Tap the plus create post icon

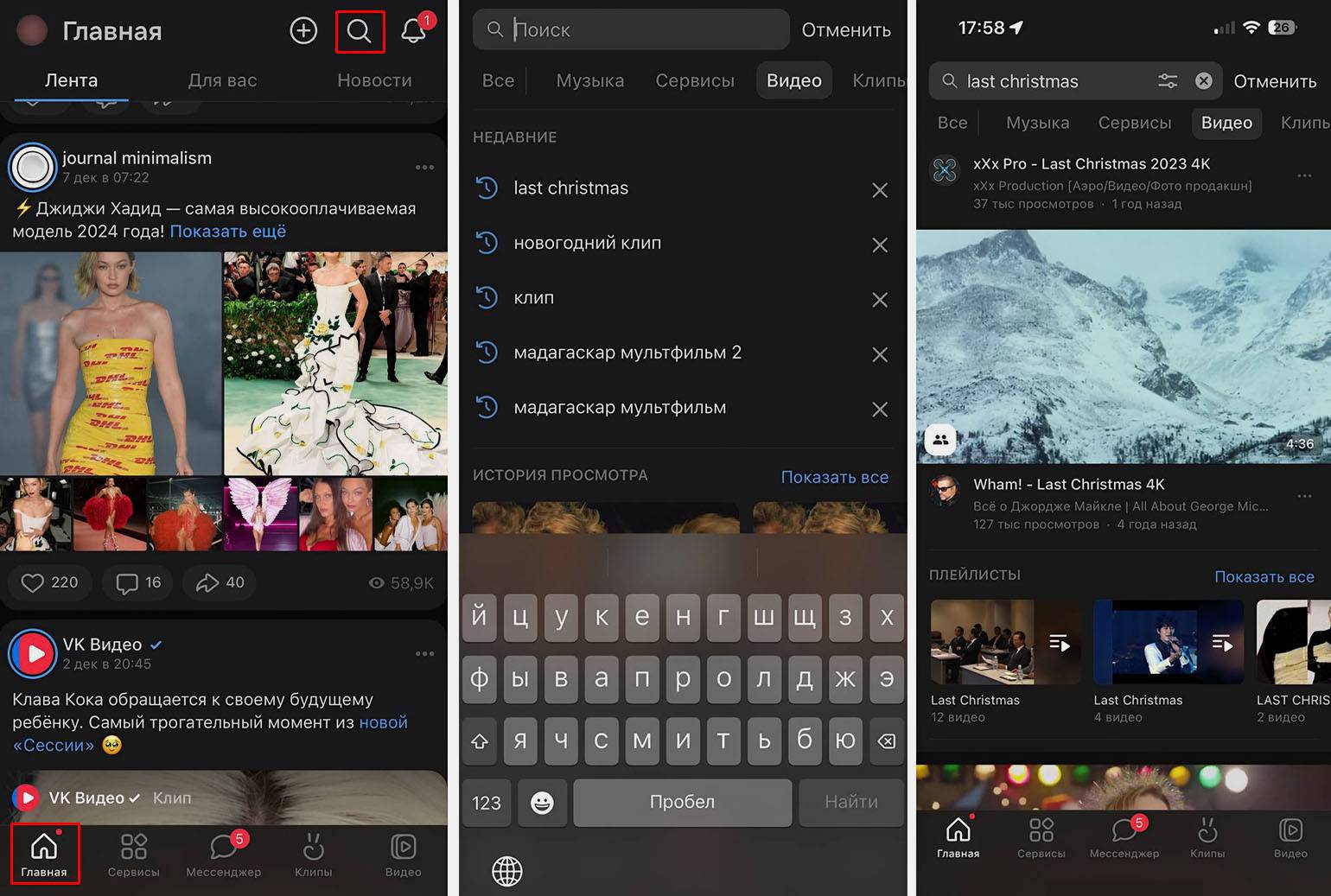click(x=303, y=31)
